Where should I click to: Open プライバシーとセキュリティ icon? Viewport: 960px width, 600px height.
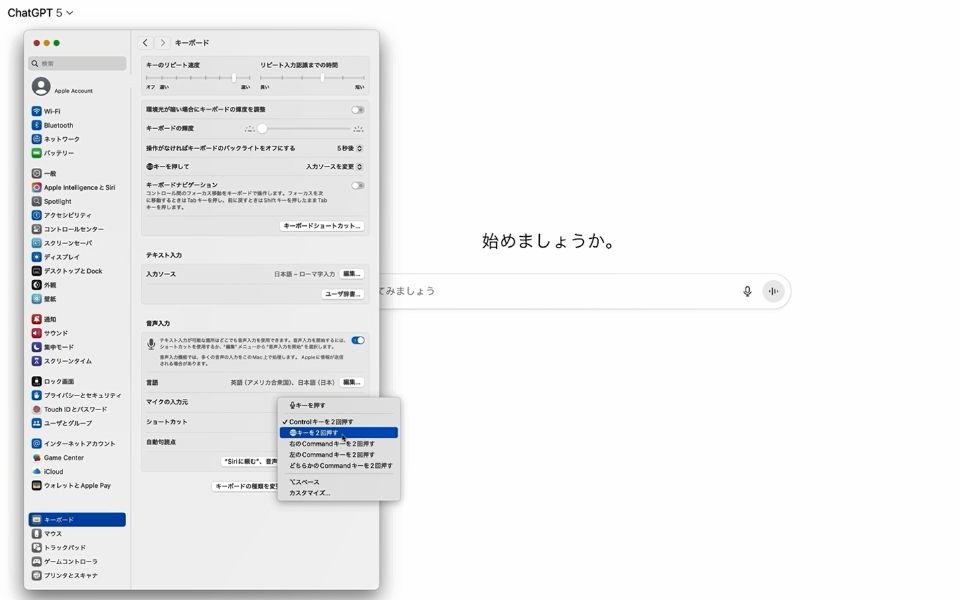tap(37, 395)
